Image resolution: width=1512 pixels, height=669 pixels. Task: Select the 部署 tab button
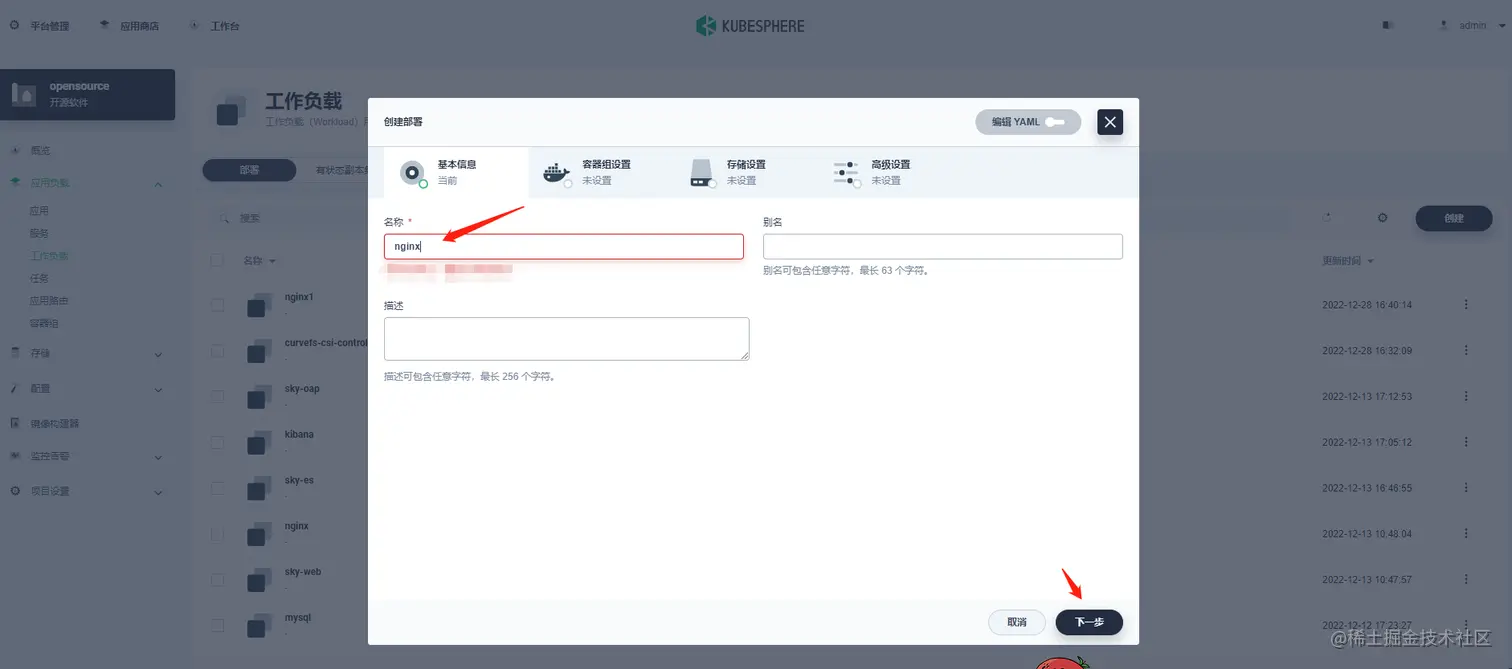(249, 170)
